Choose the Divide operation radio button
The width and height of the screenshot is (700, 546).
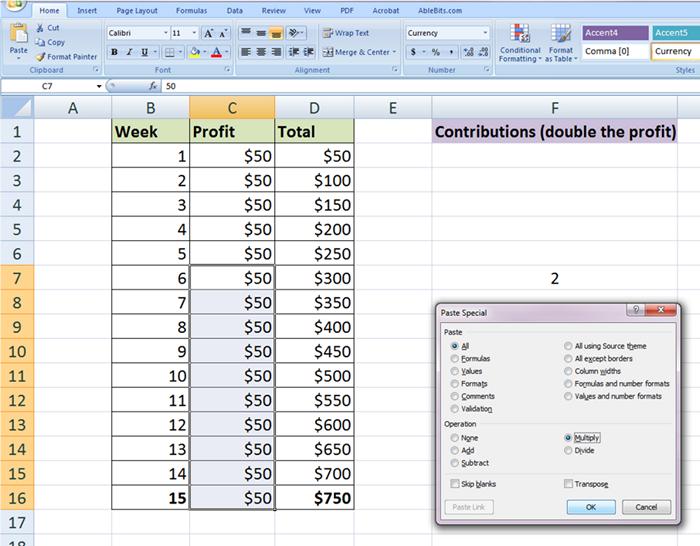click(569, 450)
